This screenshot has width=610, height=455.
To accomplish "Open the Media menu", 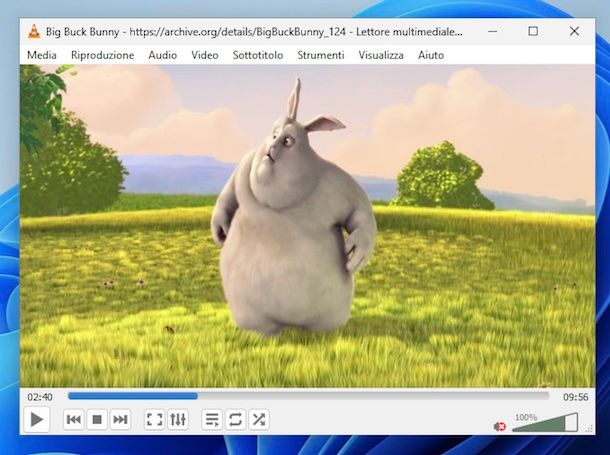I will 42,55.
